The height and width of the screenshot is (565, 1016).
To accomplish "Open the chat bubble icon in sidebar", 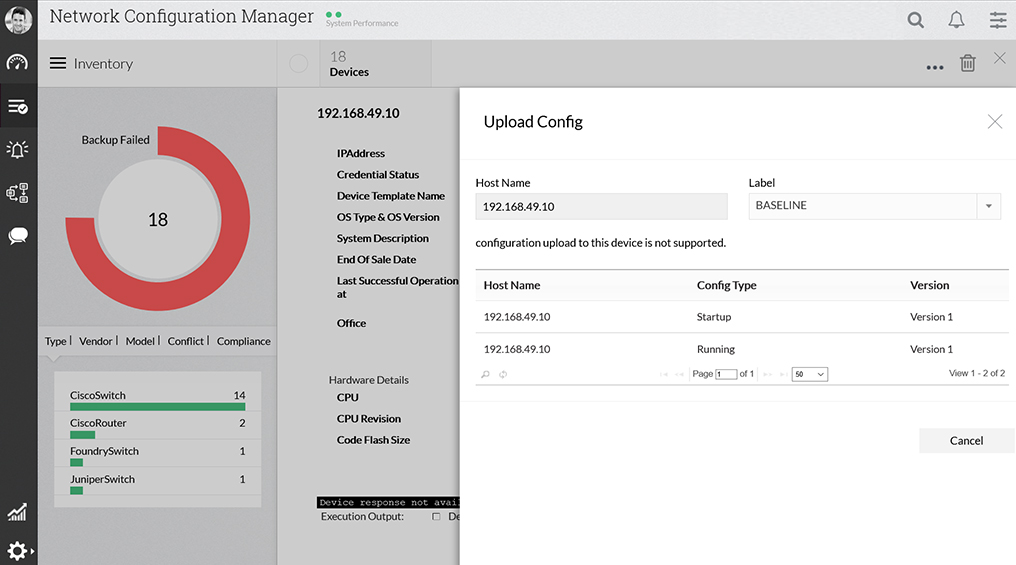I will click(18, 237).
